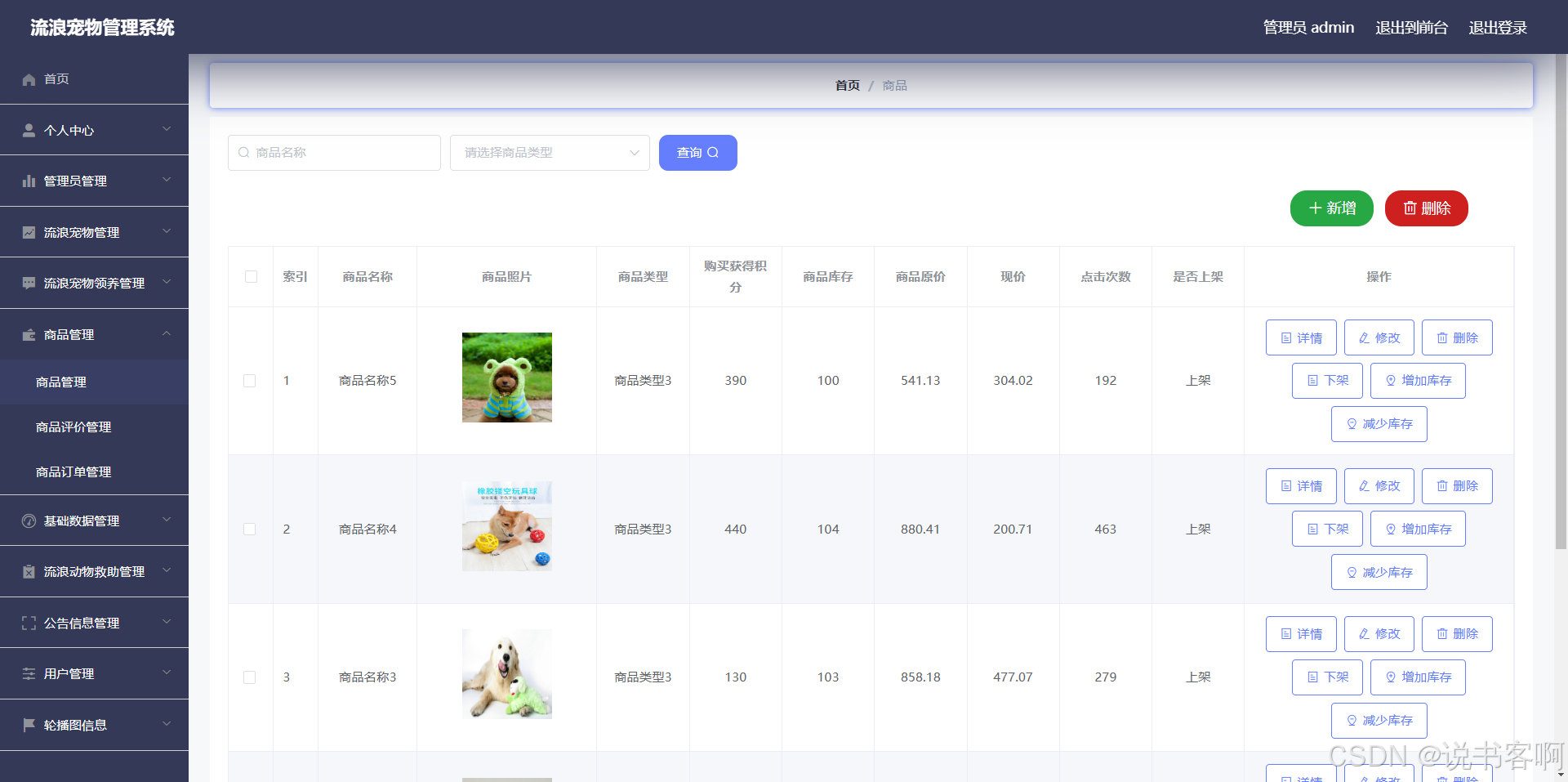
Task: Open the 商品订单管理 submenu item
Action: (94, 472)
